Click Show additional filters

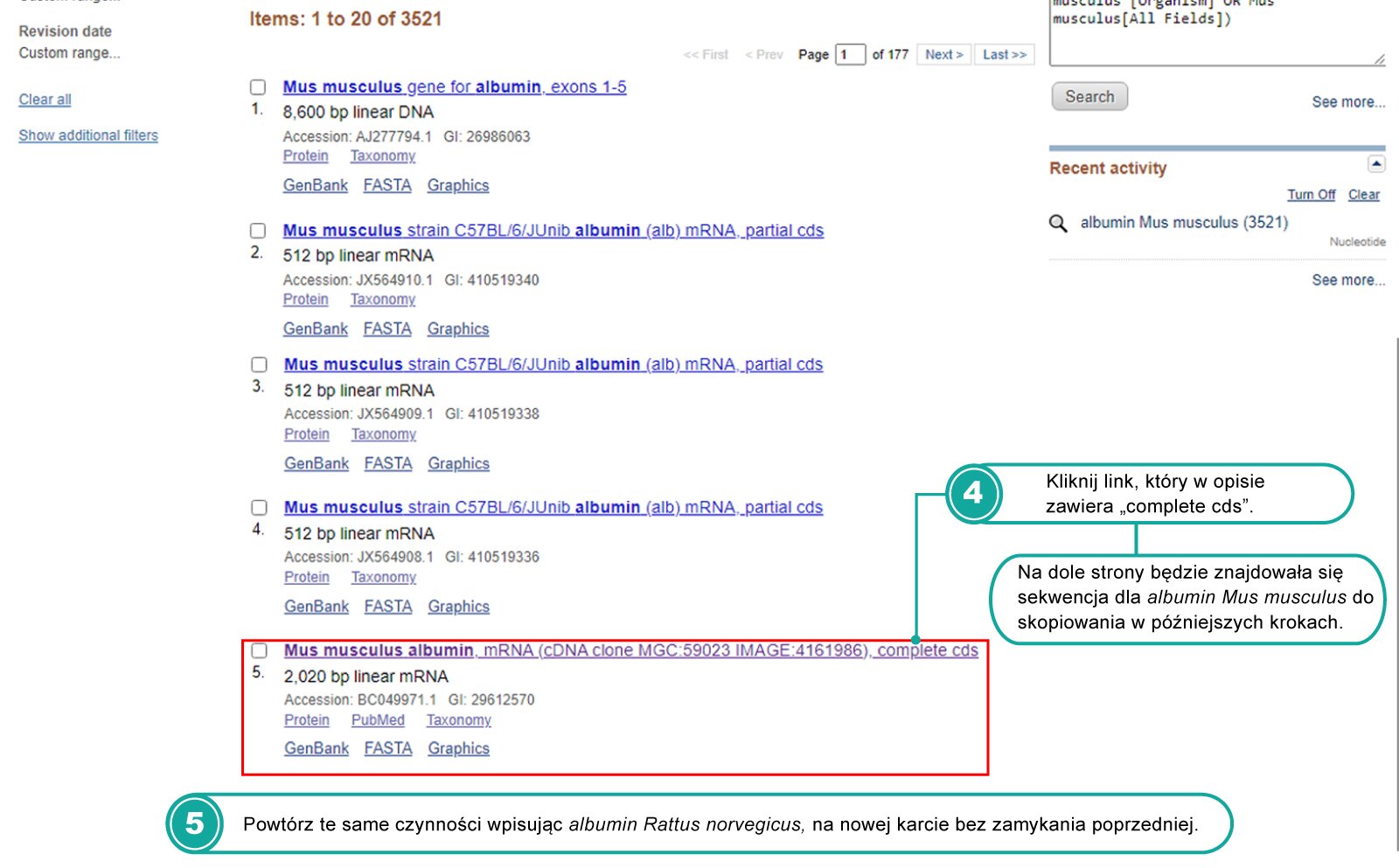tap(88, 135)
